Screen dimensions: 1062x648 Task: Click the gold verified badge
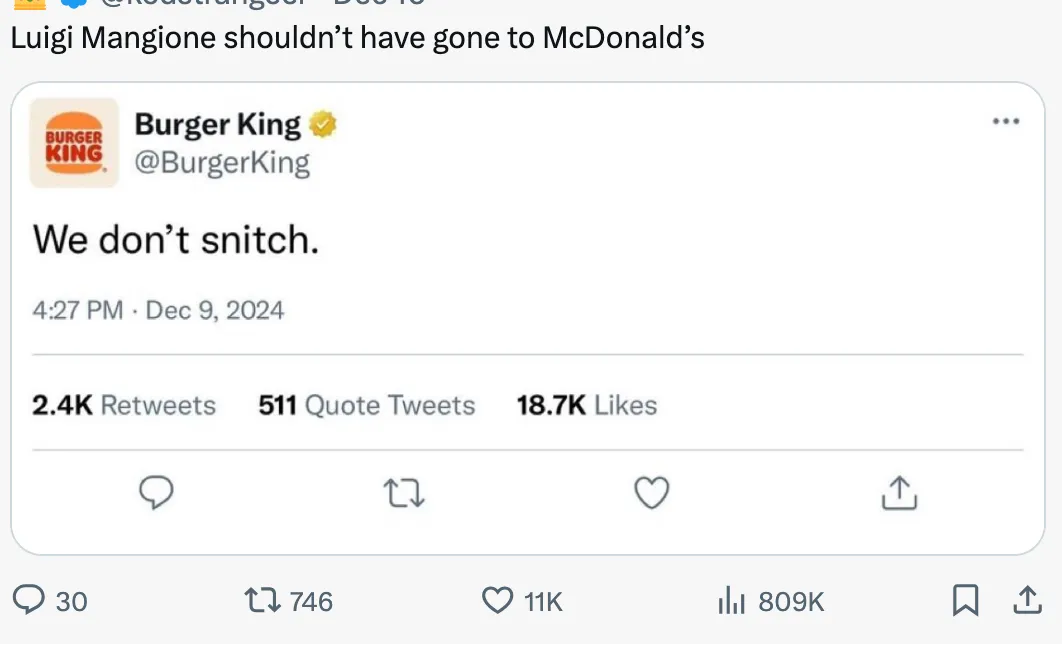click(322, 125)
